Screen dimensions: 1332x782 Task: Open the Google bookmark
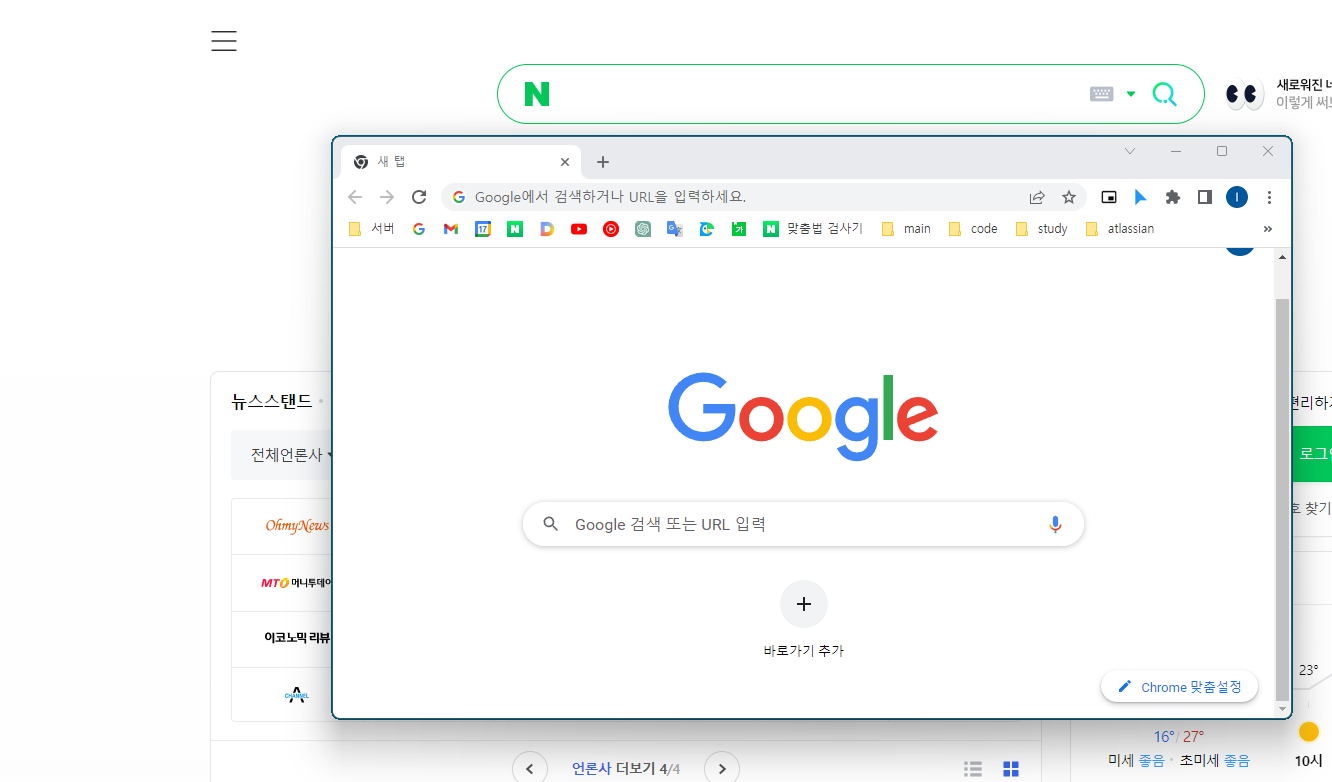[419, 229]
